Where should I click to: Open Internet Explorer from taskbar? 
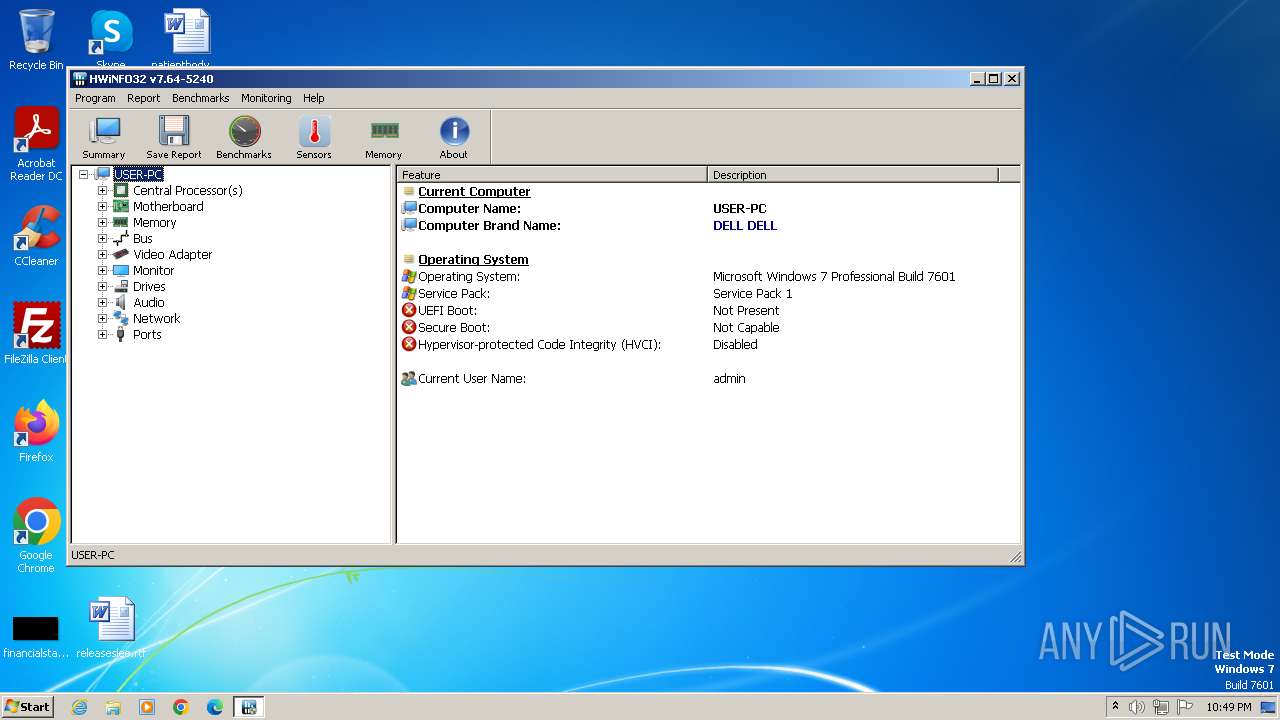(79, 707)
